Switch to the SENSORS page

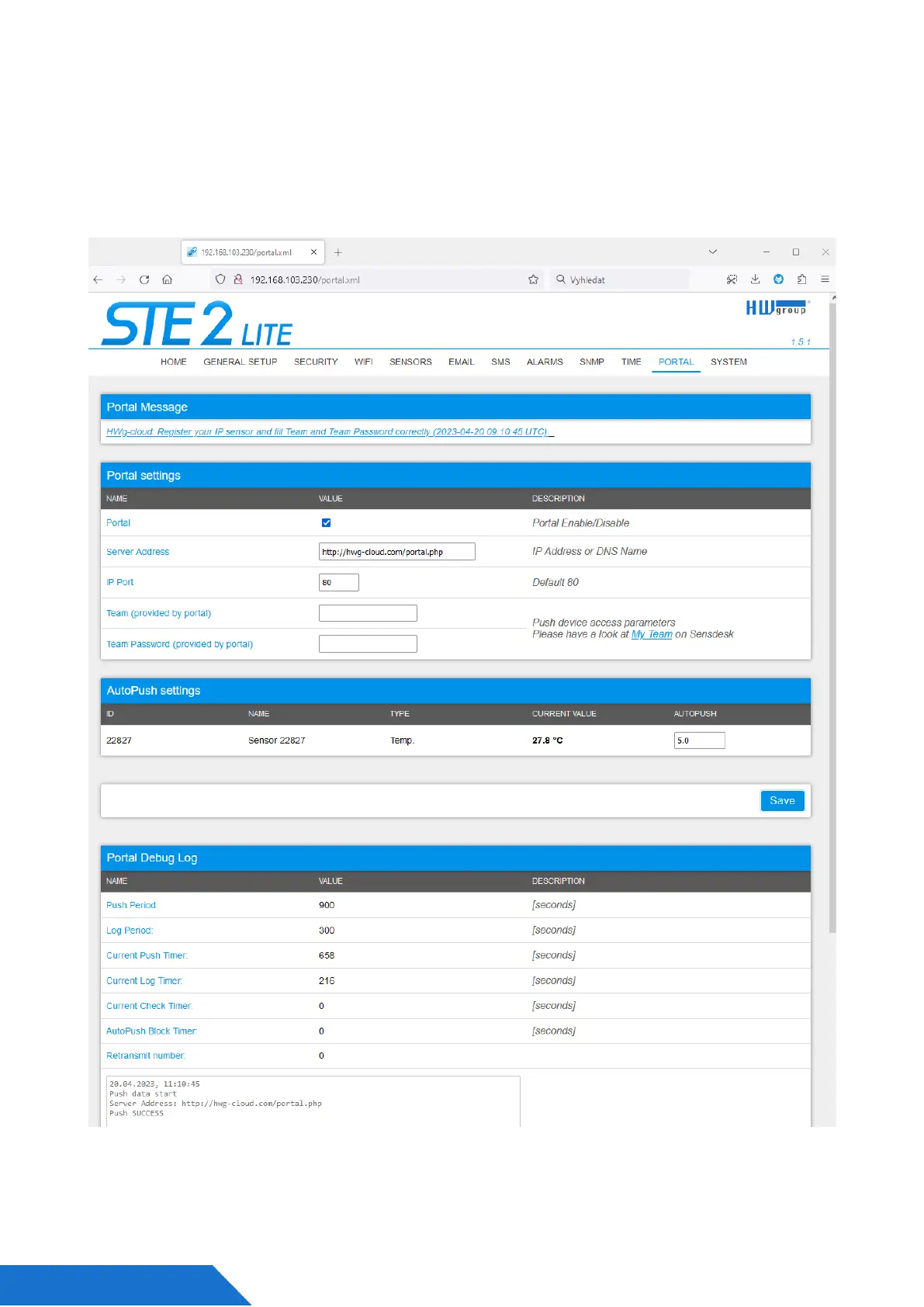tap(410, 362)
